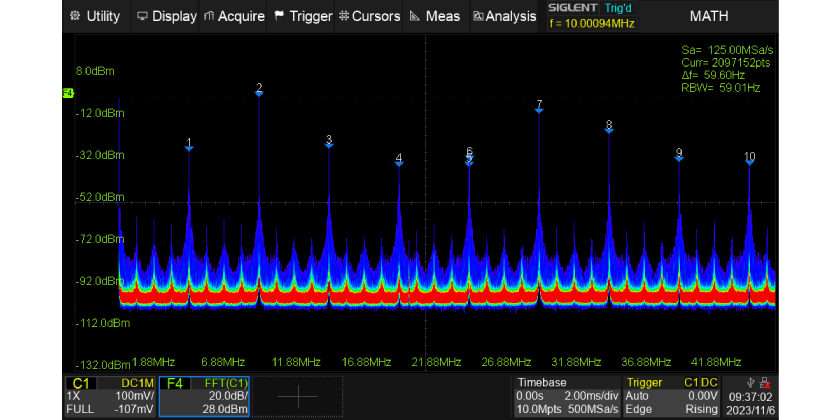Open the Acquire menu
Screen dimensions: 840x420
(x=234, y=16)
